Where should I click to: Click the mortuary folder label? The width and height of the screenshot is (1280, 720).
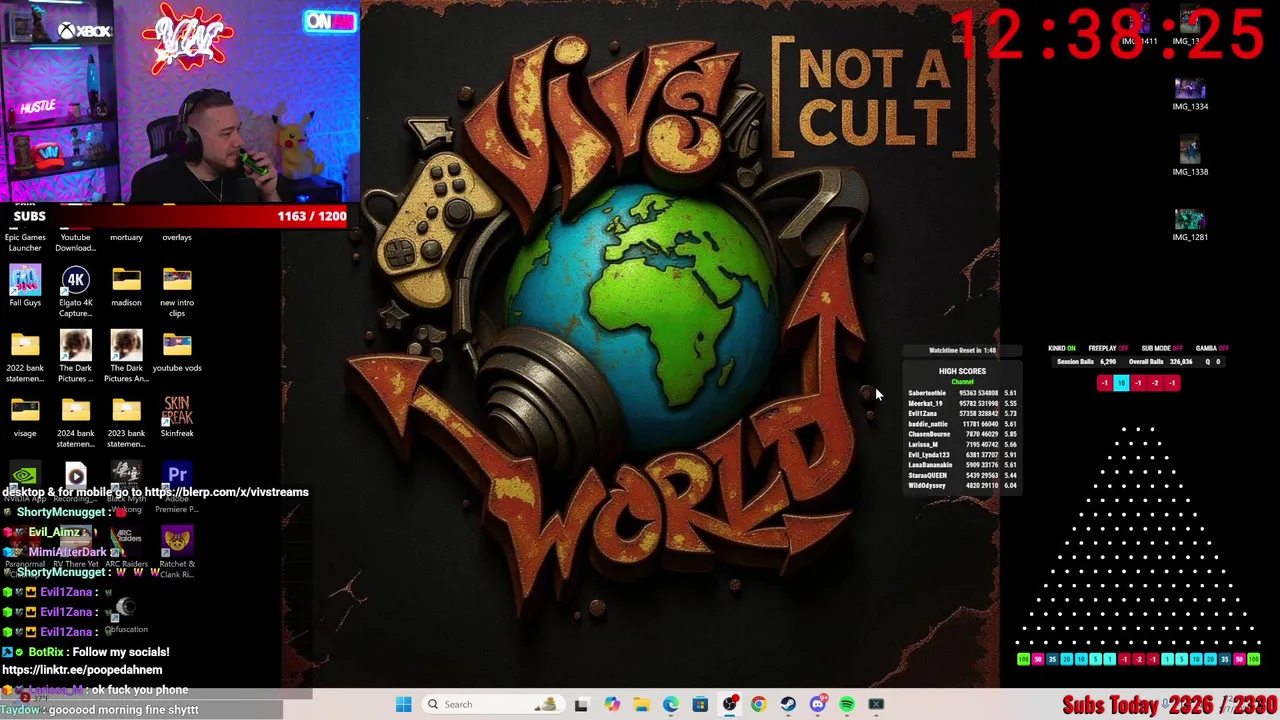126,237
